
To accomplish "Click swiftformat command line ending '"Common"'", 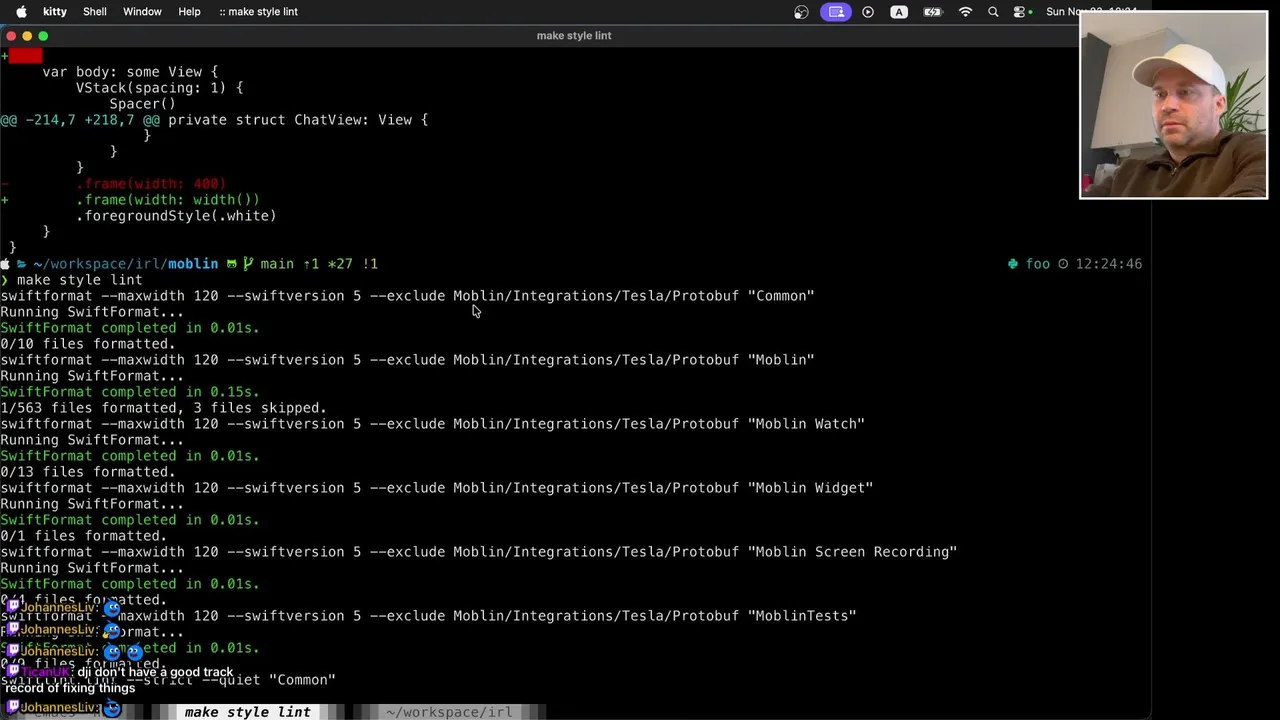I will pyautogui.click(x=407, y=296).
